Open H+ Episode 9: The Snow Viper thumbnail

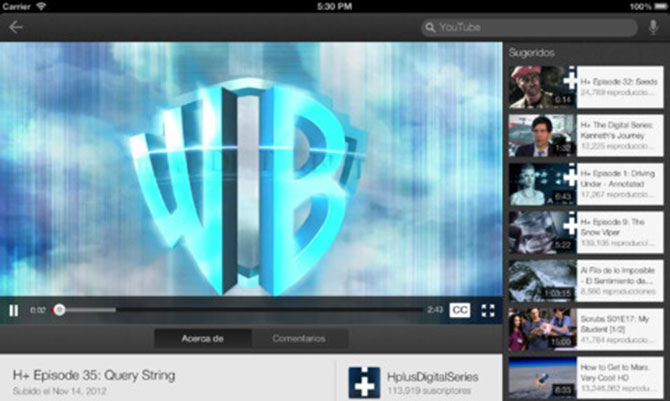pyautogui.click(x=542, y=232)
